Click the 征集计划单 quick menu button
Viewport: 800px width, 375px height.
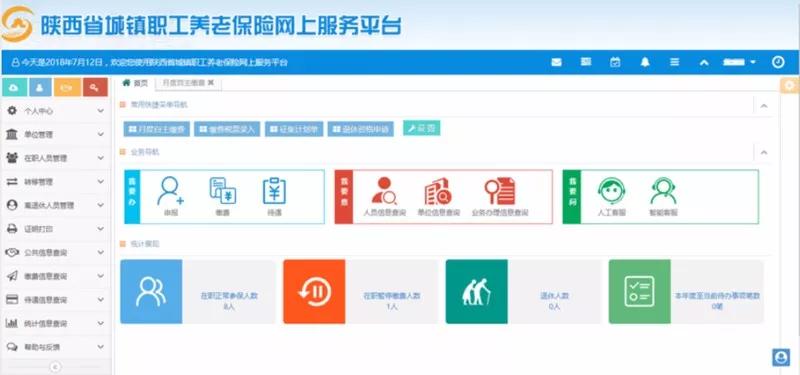(x=294, y=129)
